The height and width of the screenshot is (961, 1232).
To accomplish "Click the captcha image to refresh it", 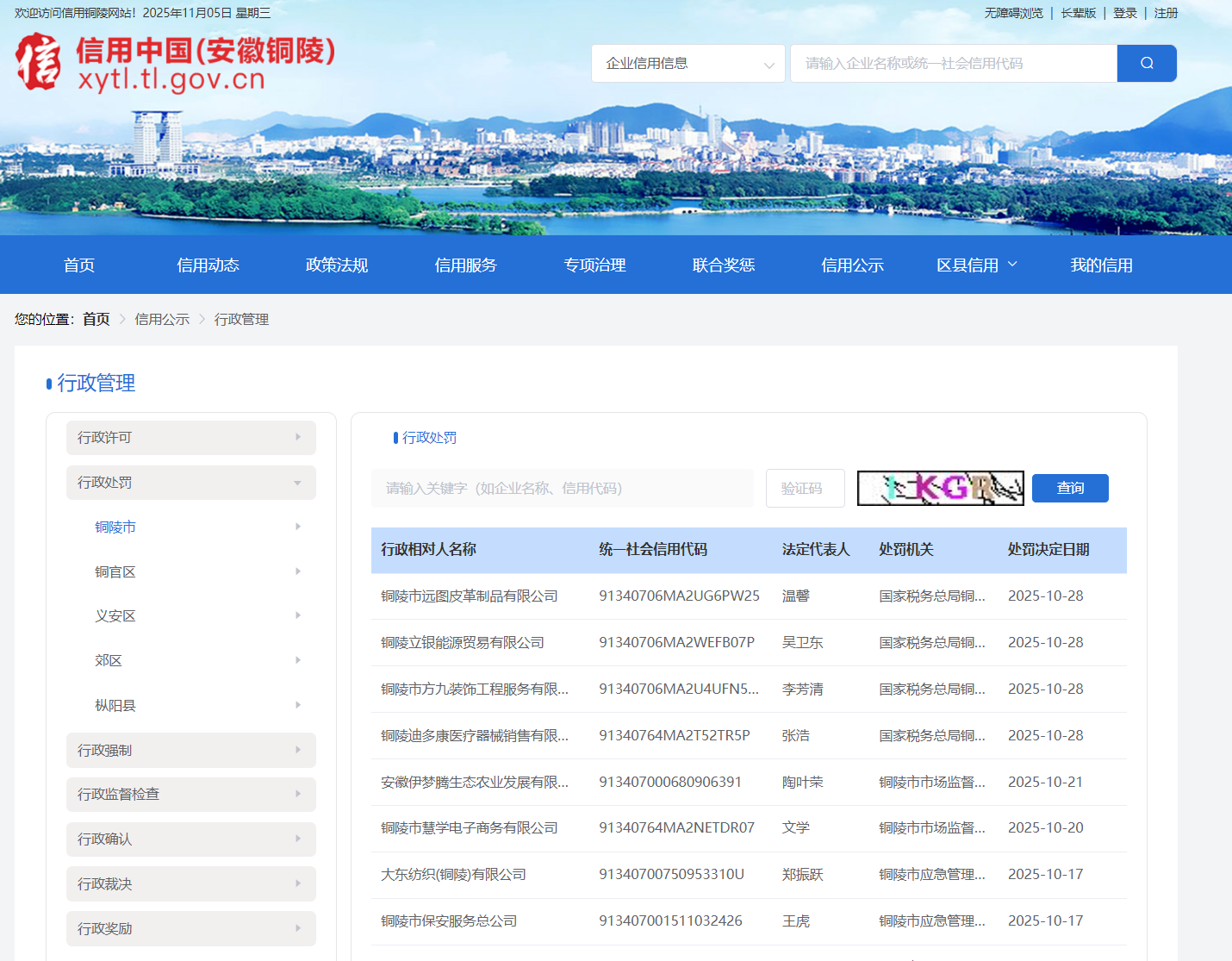I will 940,488.
